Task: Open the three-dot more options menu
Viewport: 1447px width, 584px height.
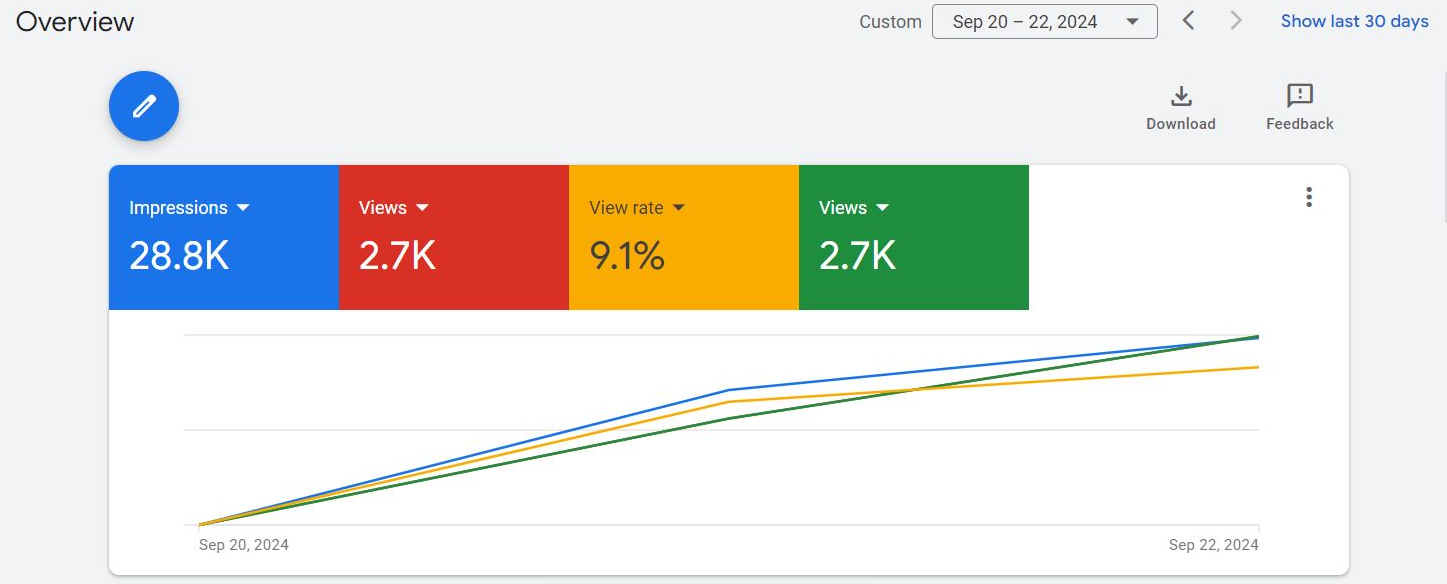Action: 1309,197
